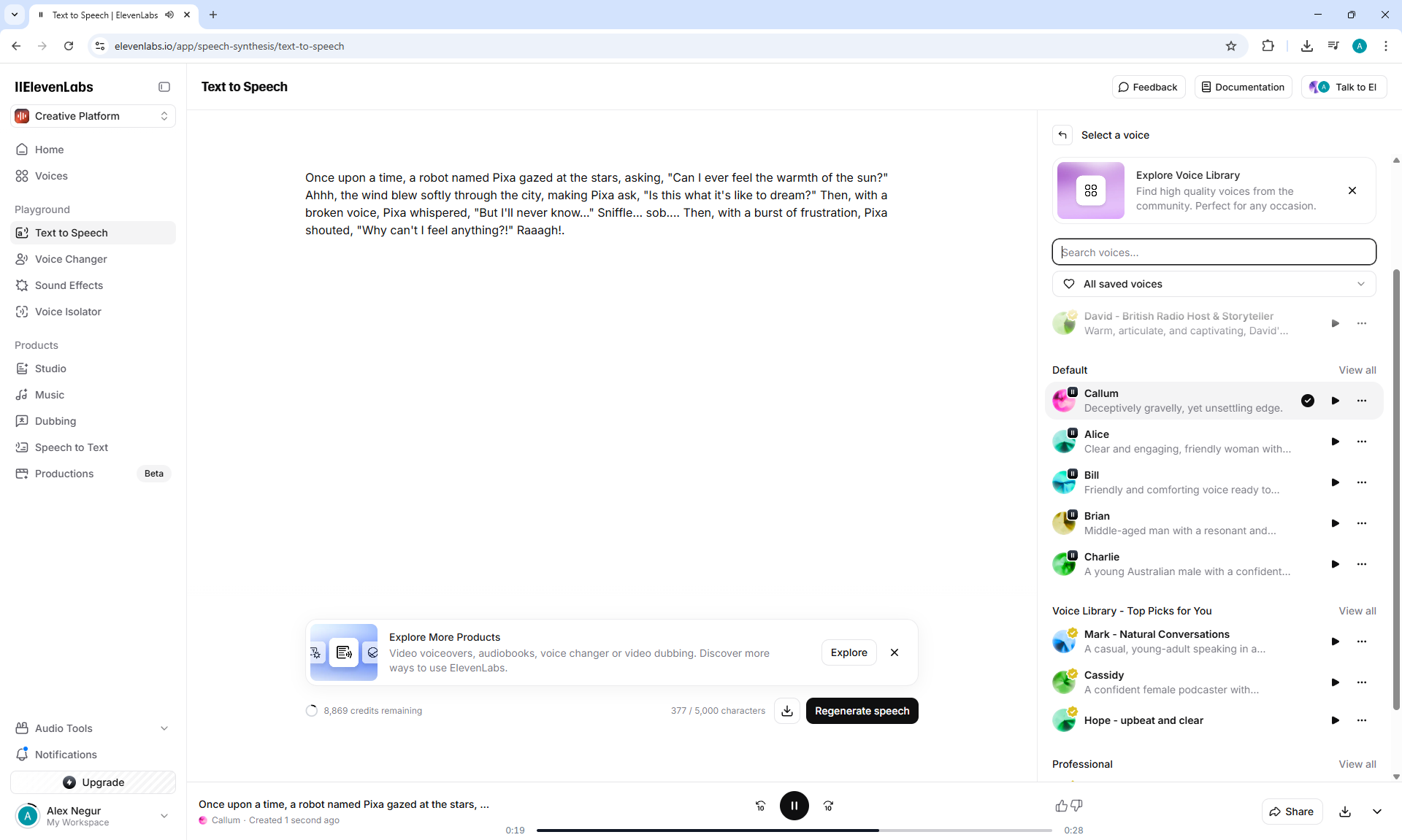Play preview of Alice voice

pyautogui.click(x=1335, y=442)
